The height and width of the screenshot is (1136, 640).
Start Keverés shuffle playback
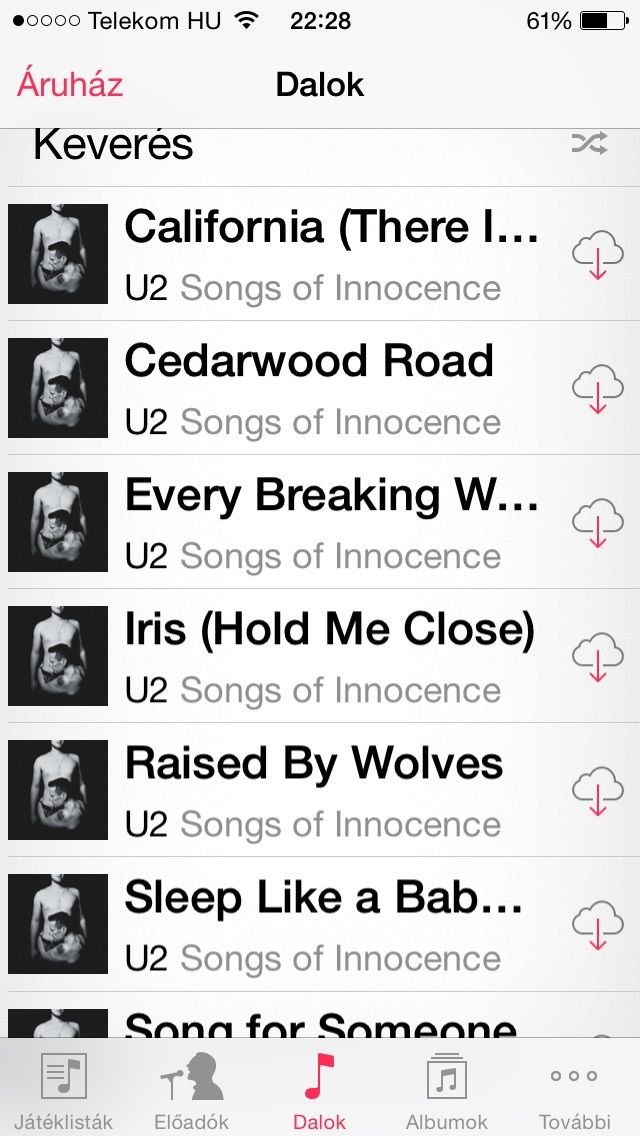coord(320,145)
